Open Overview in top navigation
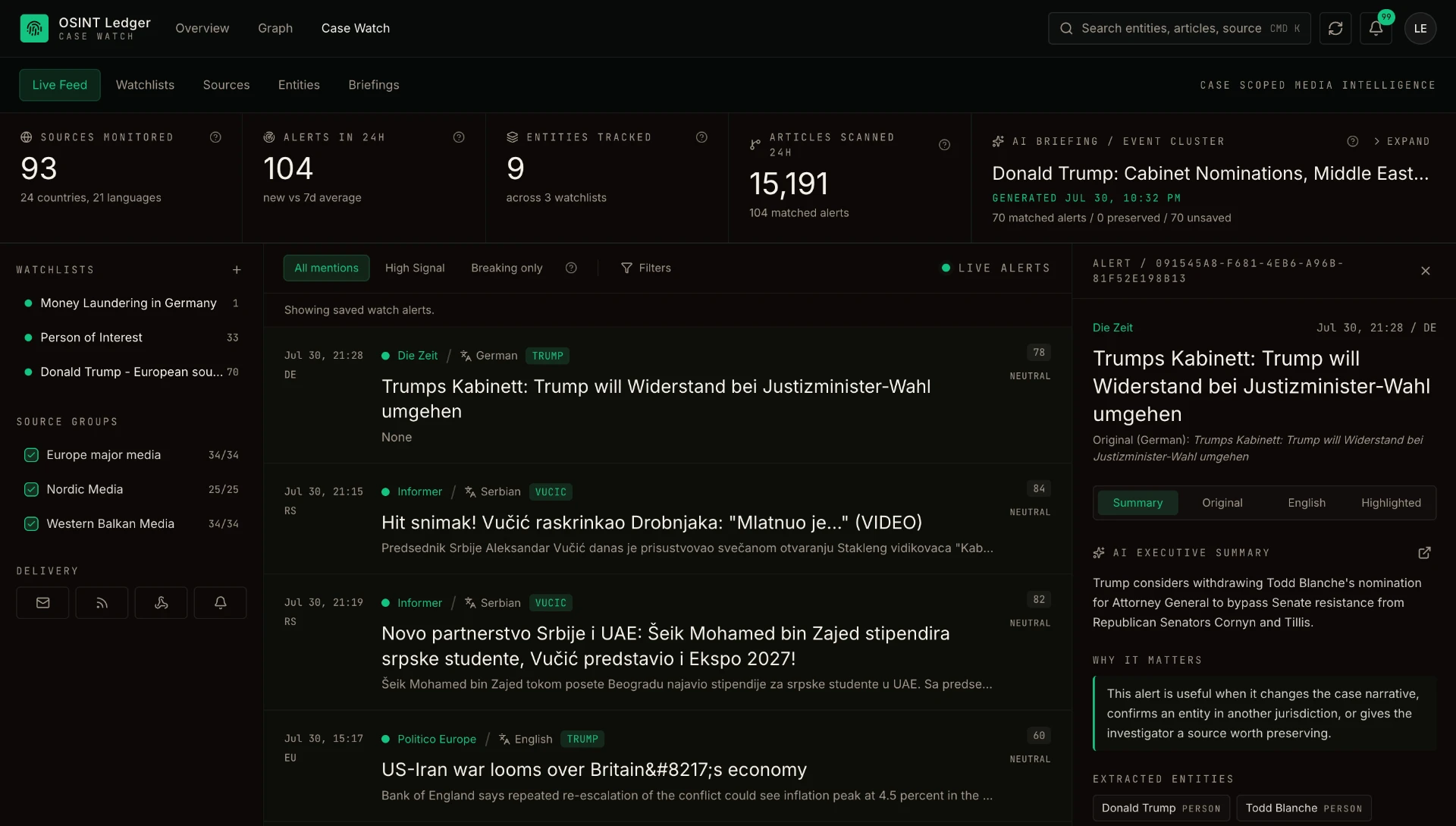Viewport: 1456px width, 826px height. click(x=202, y=28)
